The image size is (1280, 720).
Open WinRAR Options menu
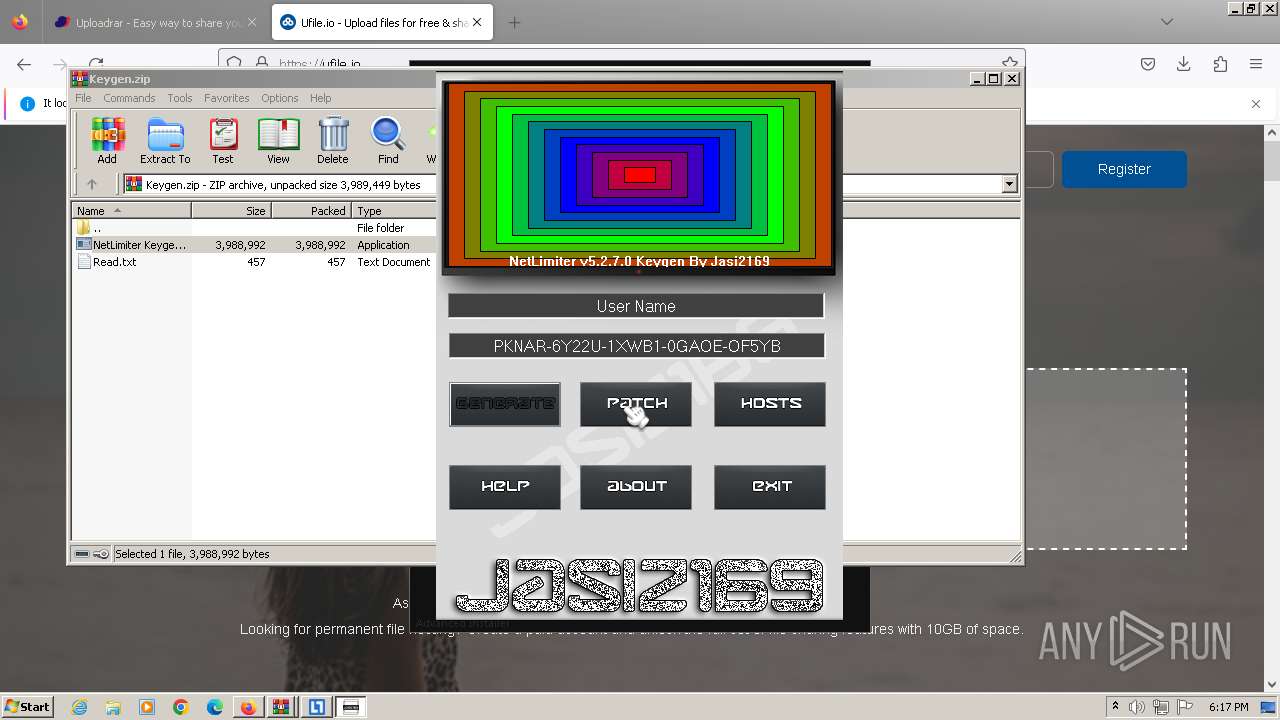(x=280, y=98)
